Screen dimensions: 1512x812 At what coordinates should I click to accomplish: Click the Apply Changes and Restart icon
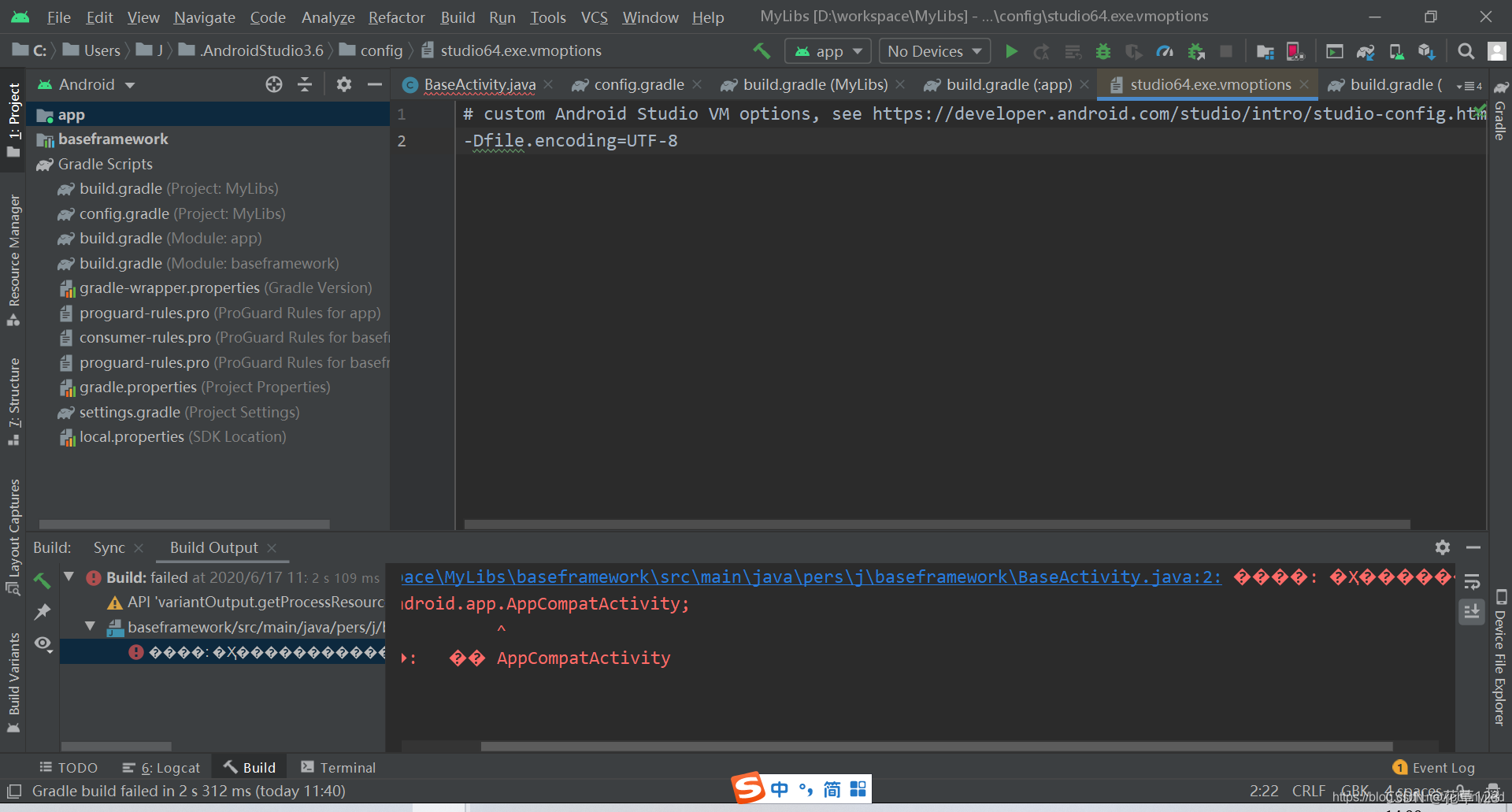(x=1041, y=51)
